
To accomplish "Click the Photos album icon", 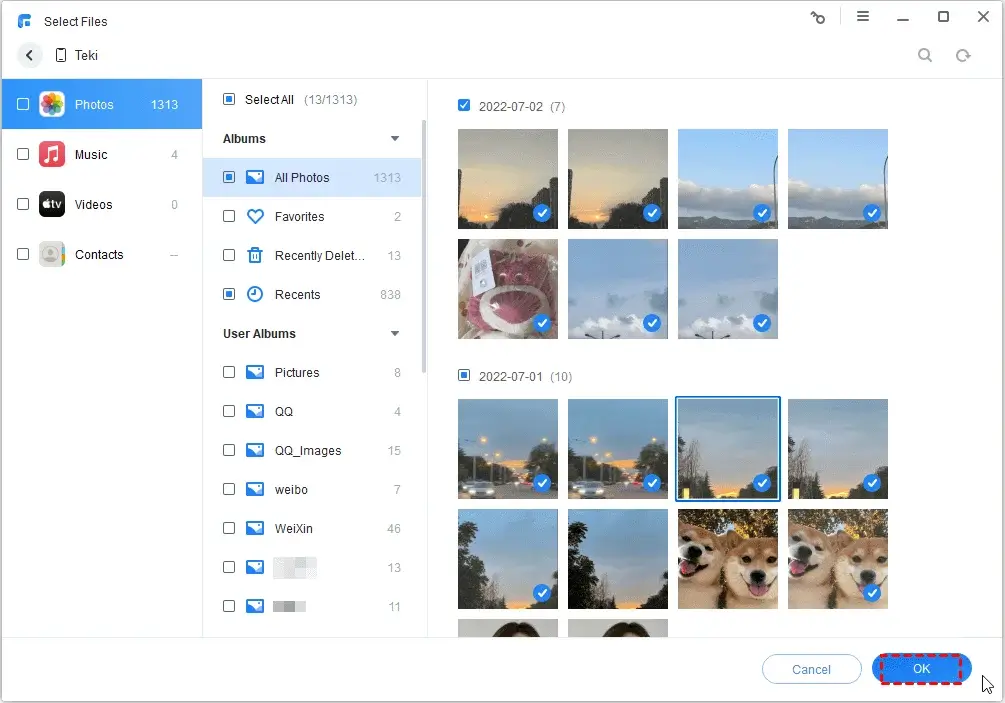I will click(51, 104).
